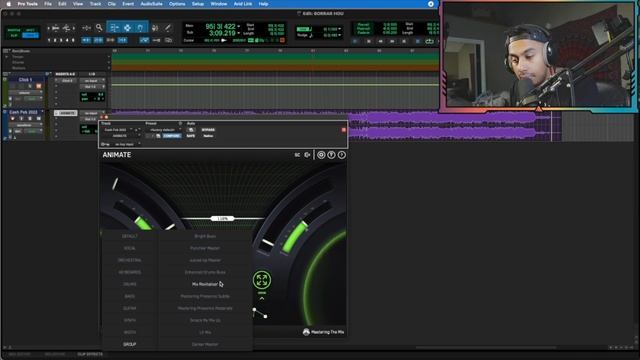Open the Track menu
The width and height of the screenshot is (640, 360).
pyautogui.click(x=95, y=4)
